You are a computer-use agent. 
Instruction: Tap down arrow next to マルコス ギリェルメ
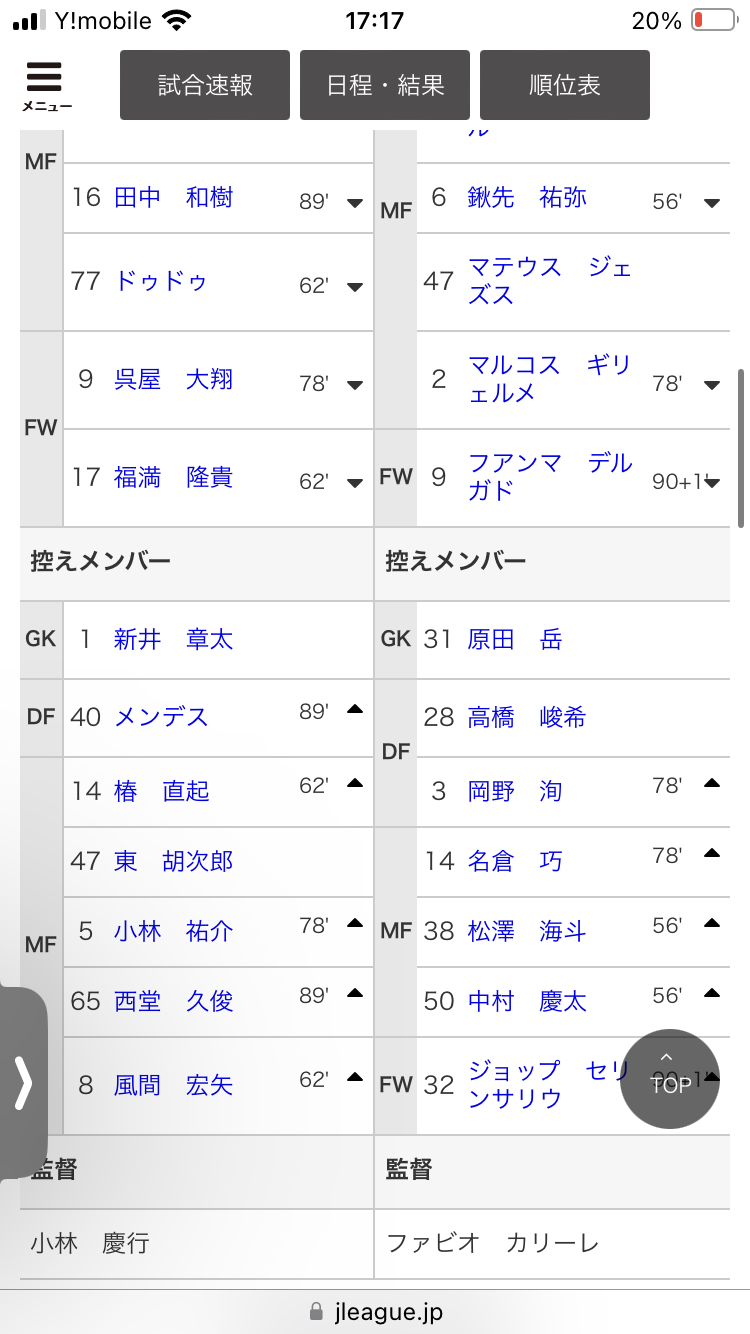tap(712, 385)
